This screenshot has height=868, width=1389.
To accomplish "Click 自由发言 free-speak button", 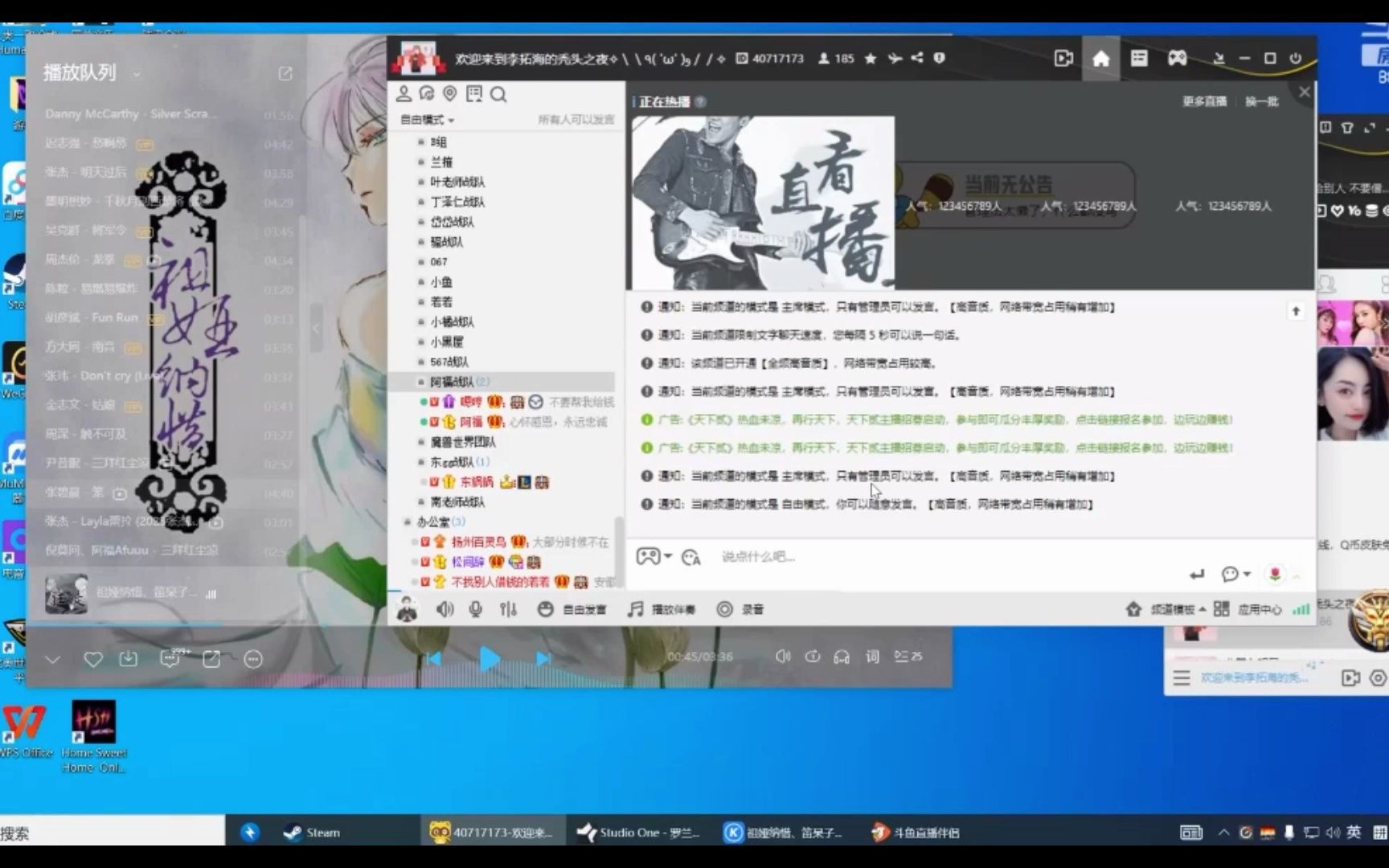I will (572, 609).
